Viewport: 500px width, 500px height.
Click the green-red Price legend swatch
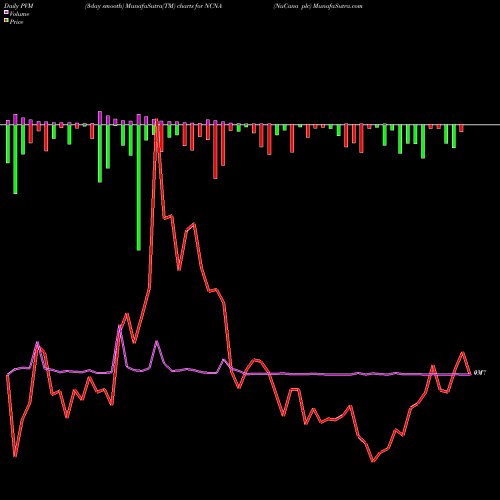tap(6, 21)
